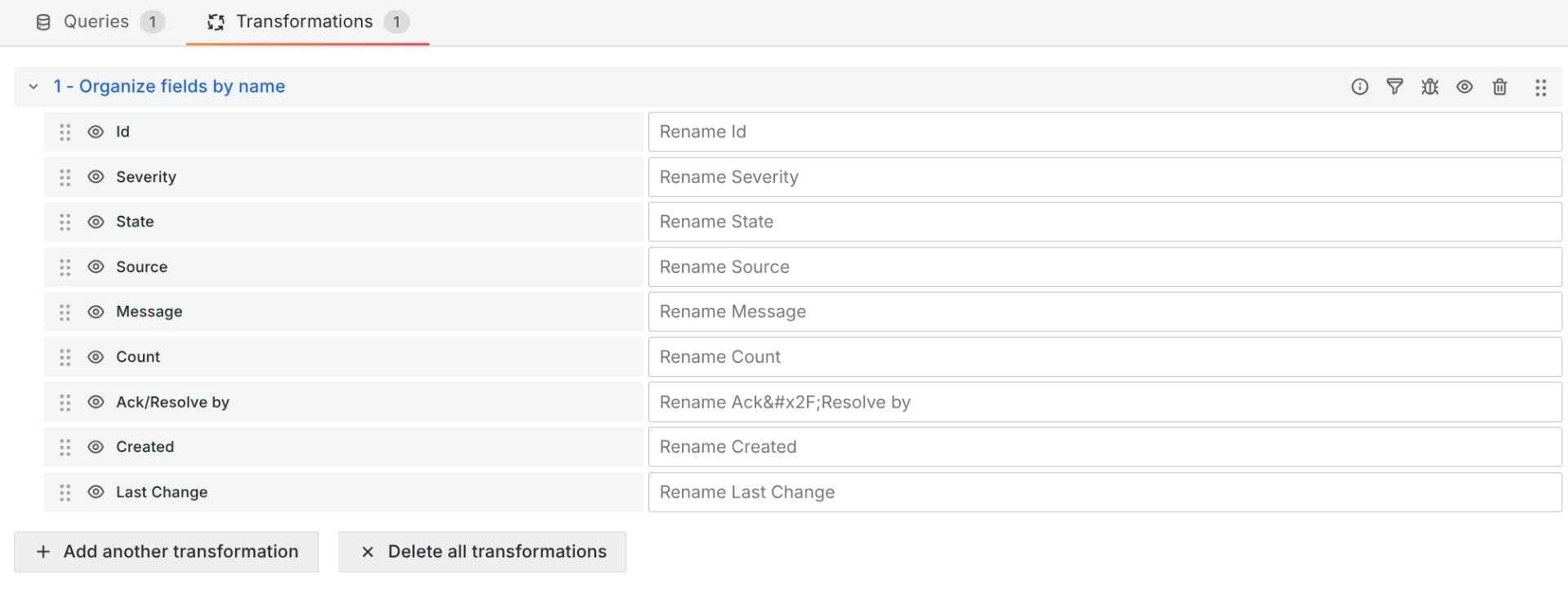This screenshot has height=604, width=1568.
Task: Disable transformation via header eye icon
Action: [1464, 87]
